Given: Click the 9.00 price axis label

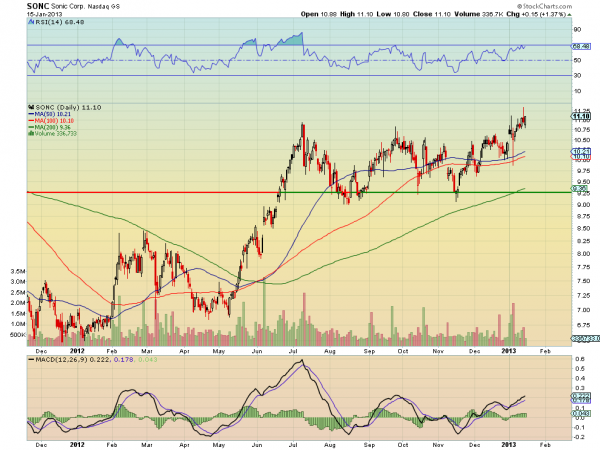Looking at the screenshot, I should coord(584,205).
